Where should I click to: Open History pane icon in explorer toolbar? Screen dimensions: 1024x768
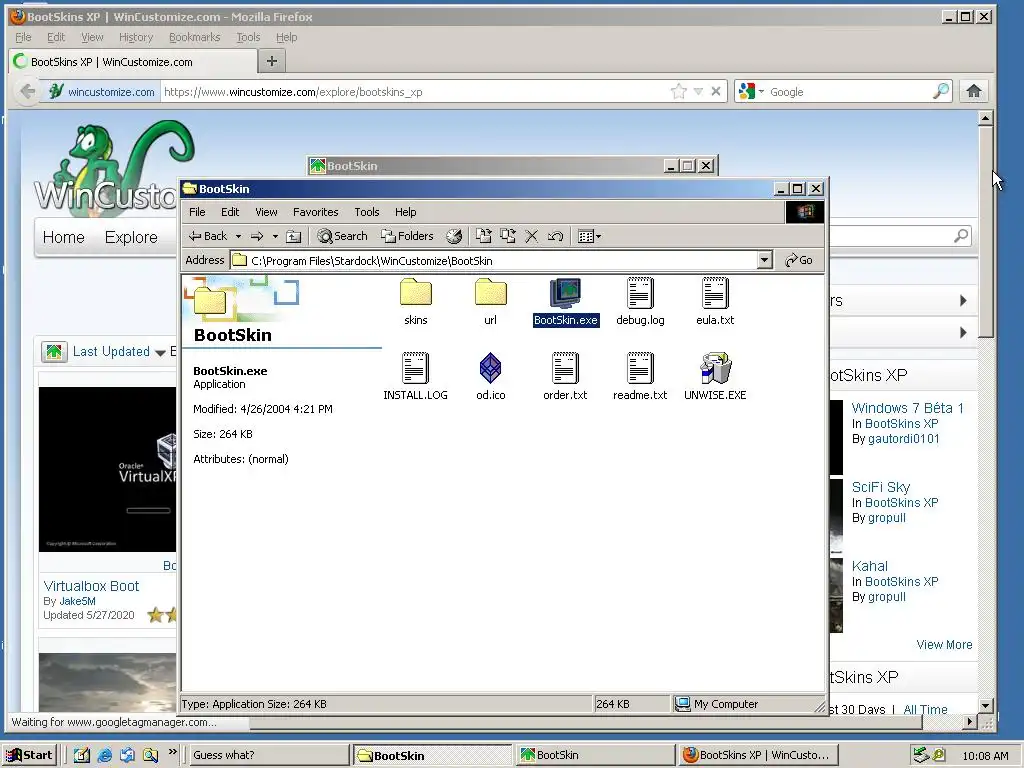click(454, 236)
